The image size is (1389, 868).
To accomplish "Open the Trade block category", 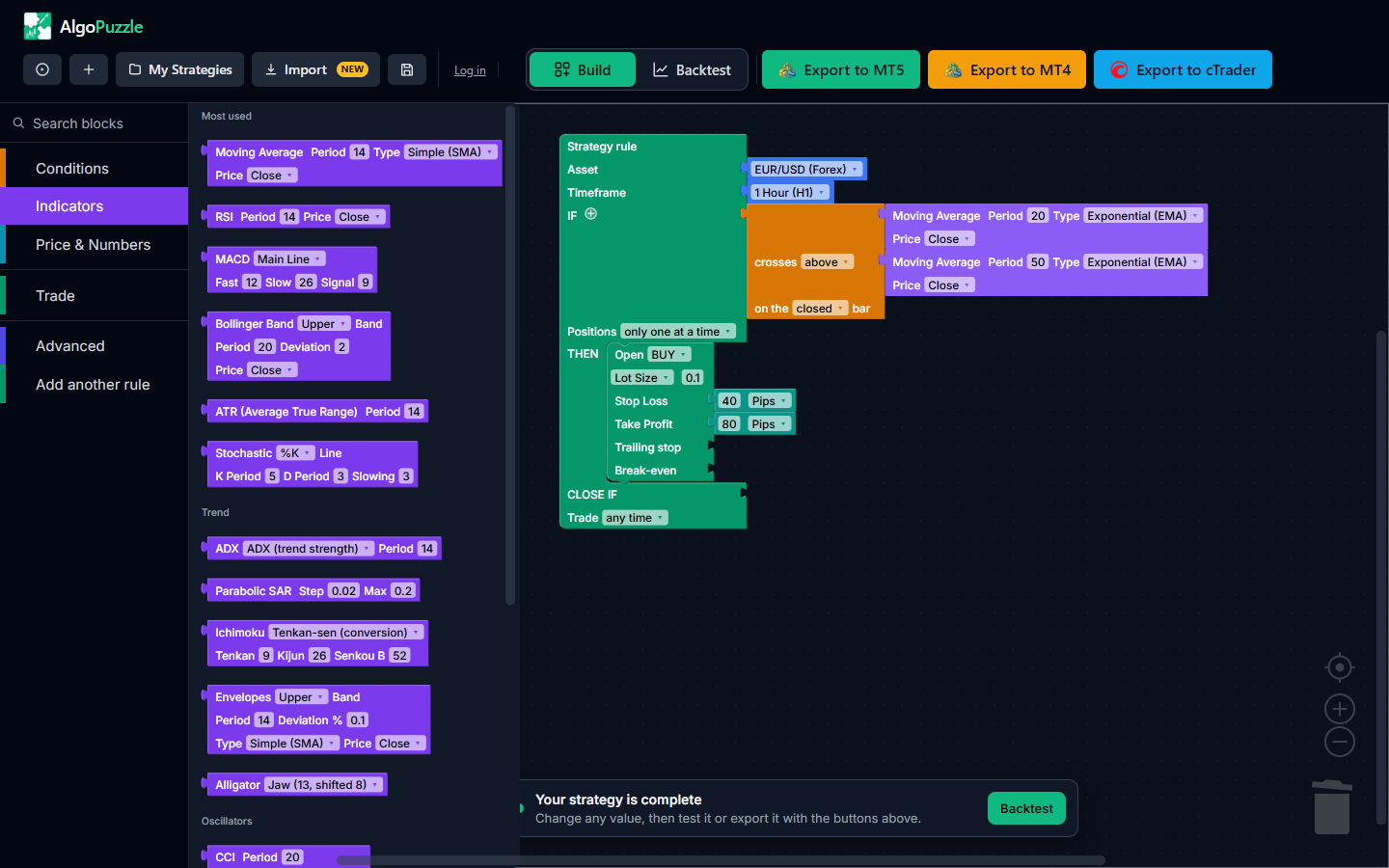I will pyautogui.click(x=94, y=295).
